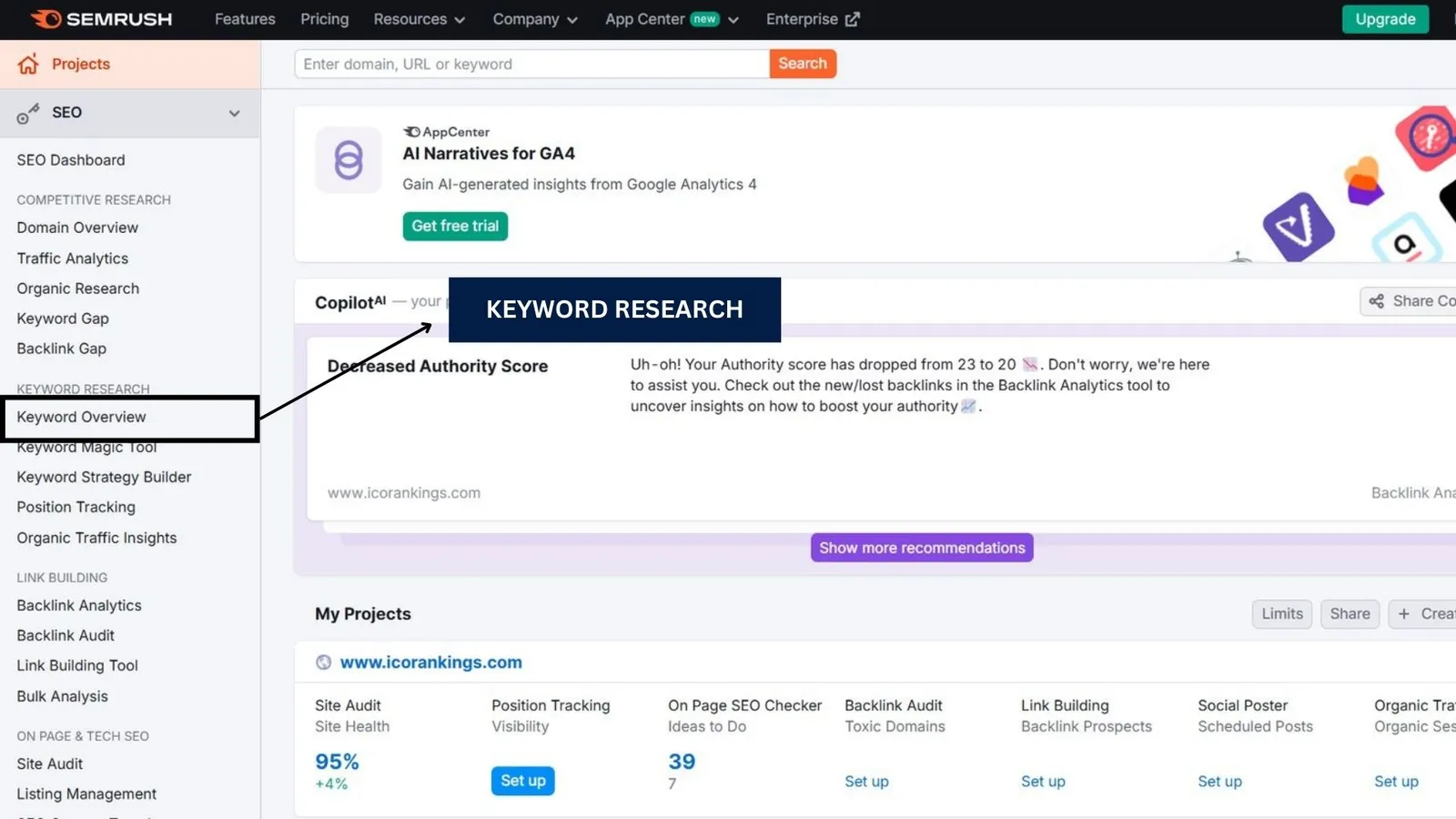Open Keyword Gap tool
Screen dimensions: 1456x819
pyautogui.click(x=63, y=318)
